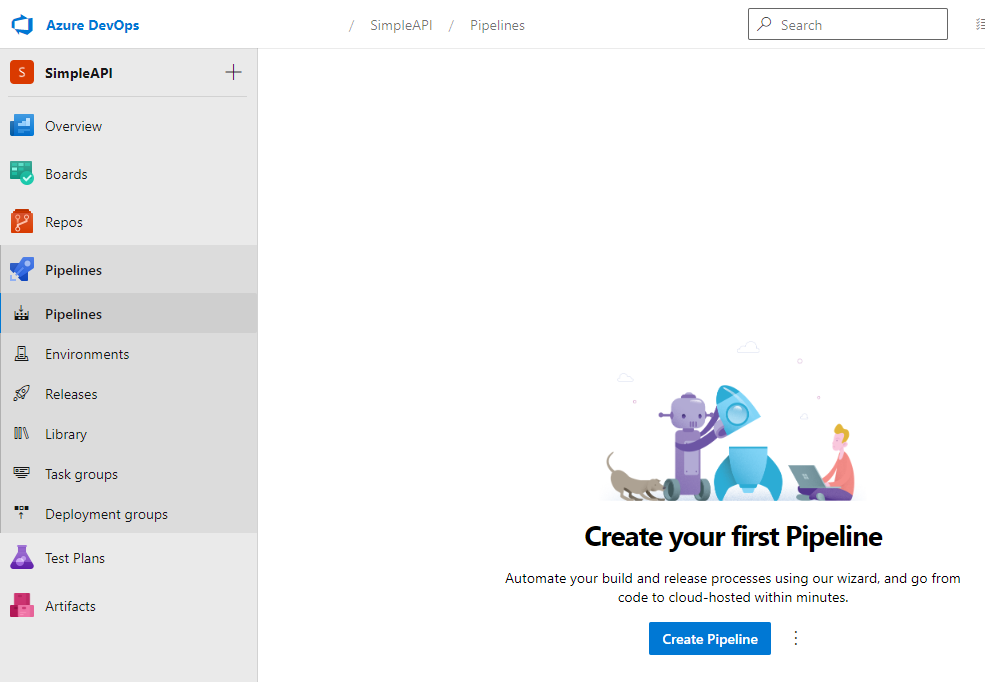Navigate to Repos in the sidebar
The width and height of the screenshot is (985, 682).
63,222
